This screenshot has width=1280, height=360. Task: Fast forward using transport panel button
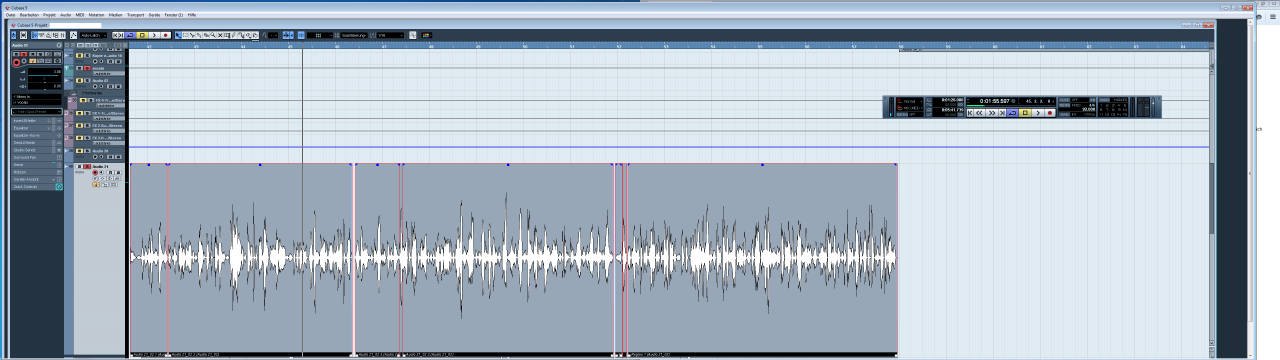(992, 113)
